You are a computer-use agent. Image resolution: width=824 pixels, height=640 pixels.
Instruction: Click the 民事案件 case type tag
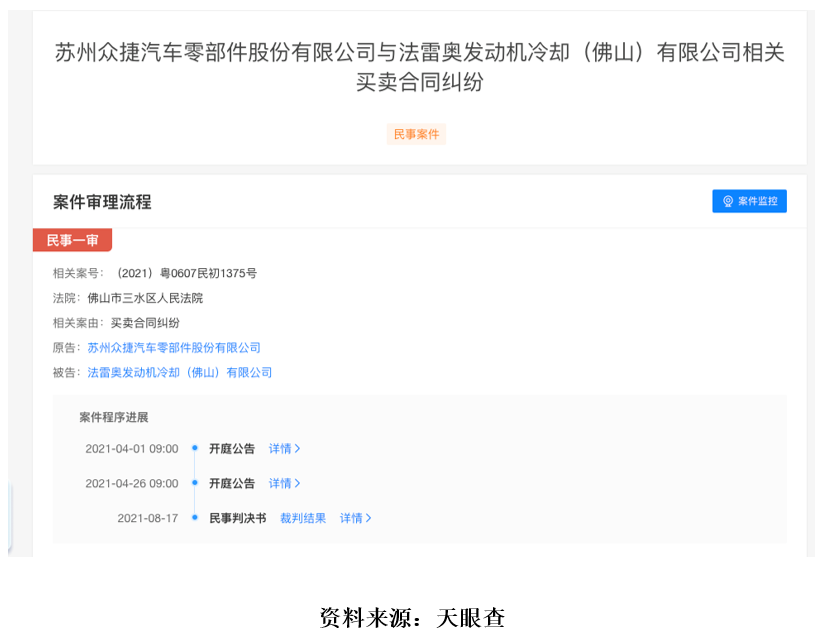(416, 134)
